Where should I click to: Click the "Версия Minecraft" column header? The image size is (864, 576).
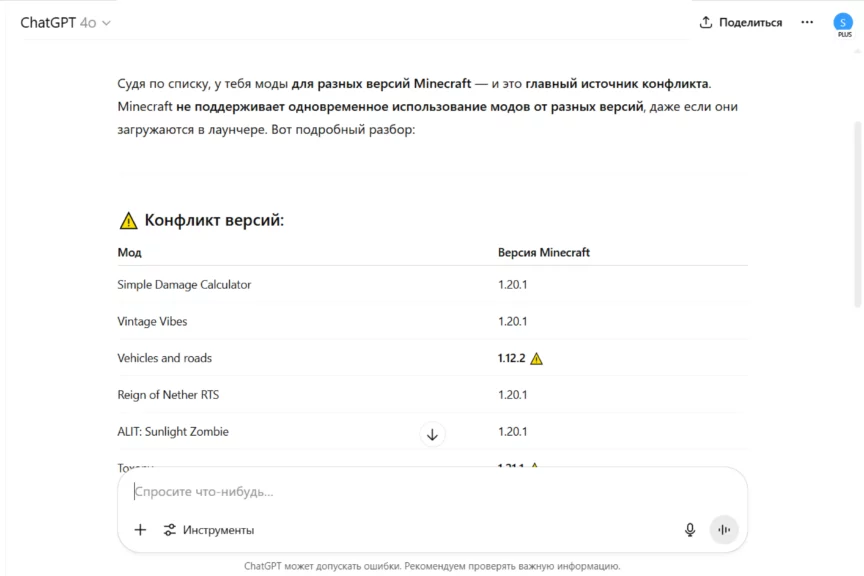coord(543,252)
